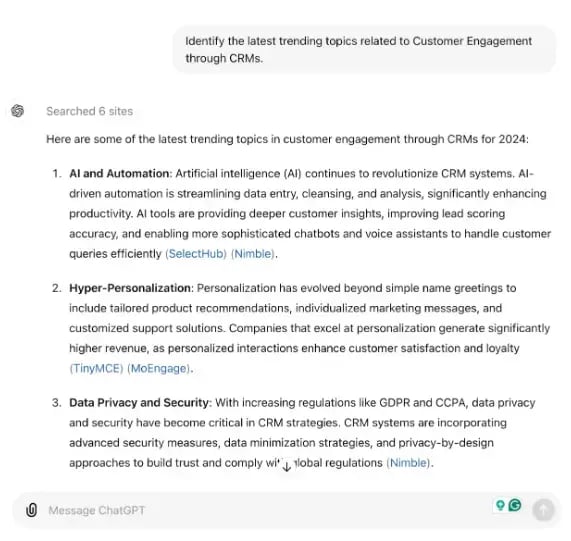The height and width of the screenshot is (541, 571).
Task: Open the Grammarly icon in message box
Action: 515,505
